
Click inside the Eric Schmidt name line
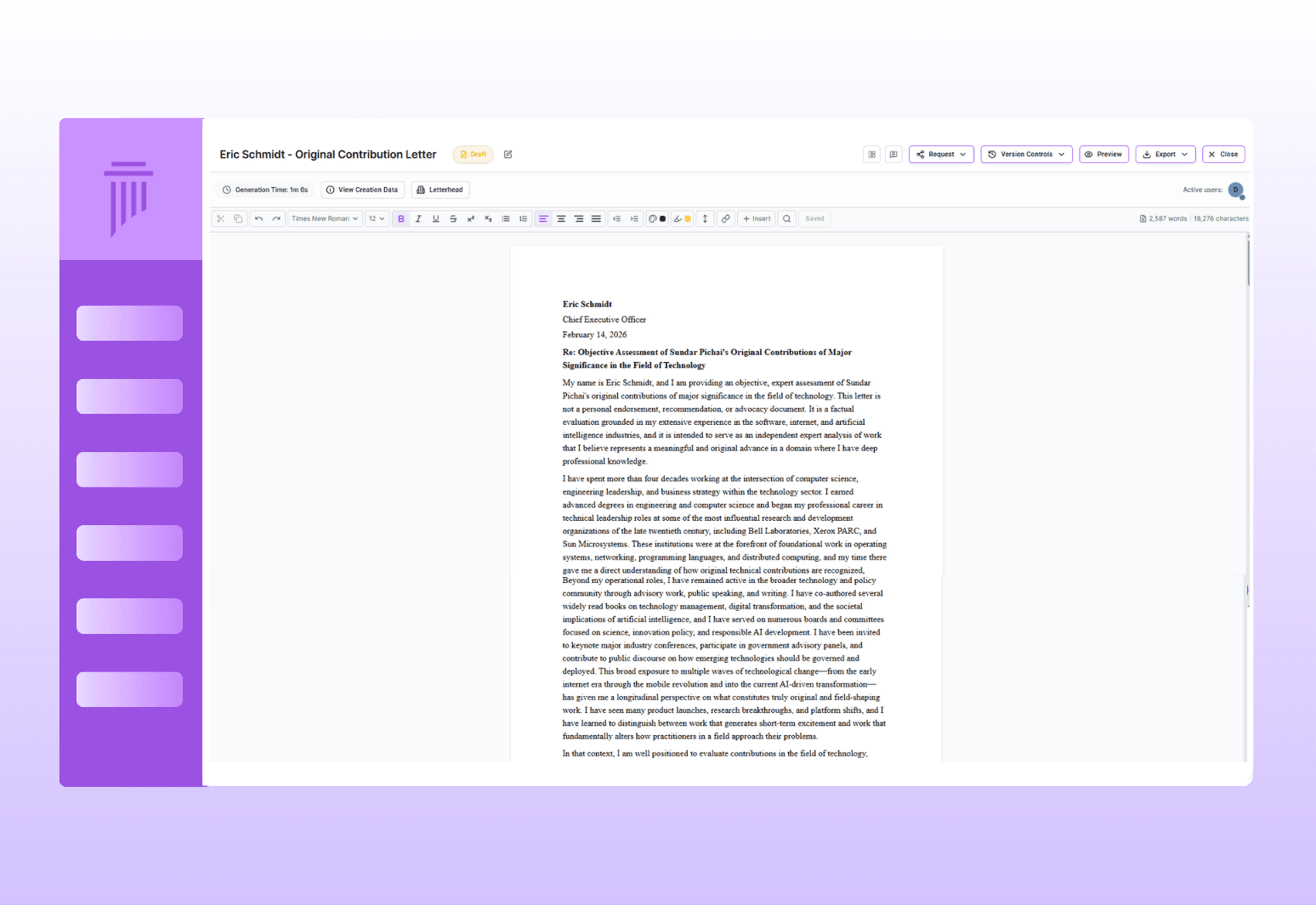click(x=587, y=304)
